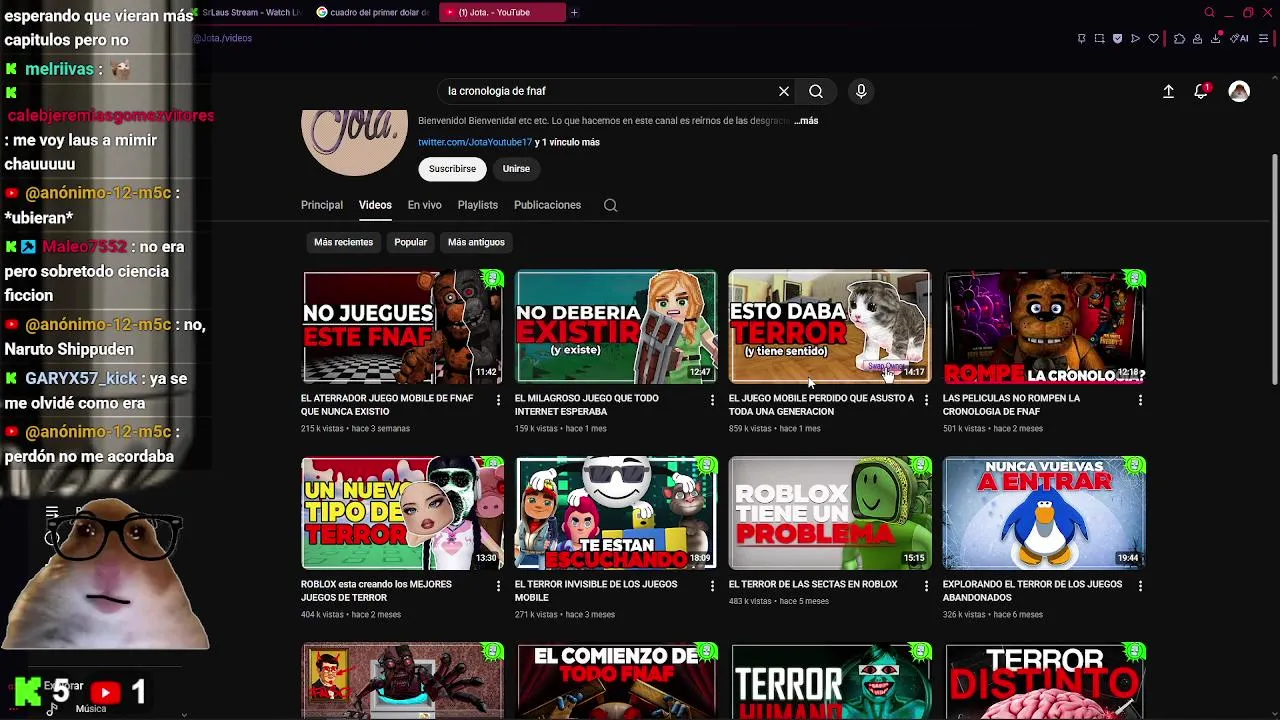Open the Publicaciones channel tab

coord(547,205)
